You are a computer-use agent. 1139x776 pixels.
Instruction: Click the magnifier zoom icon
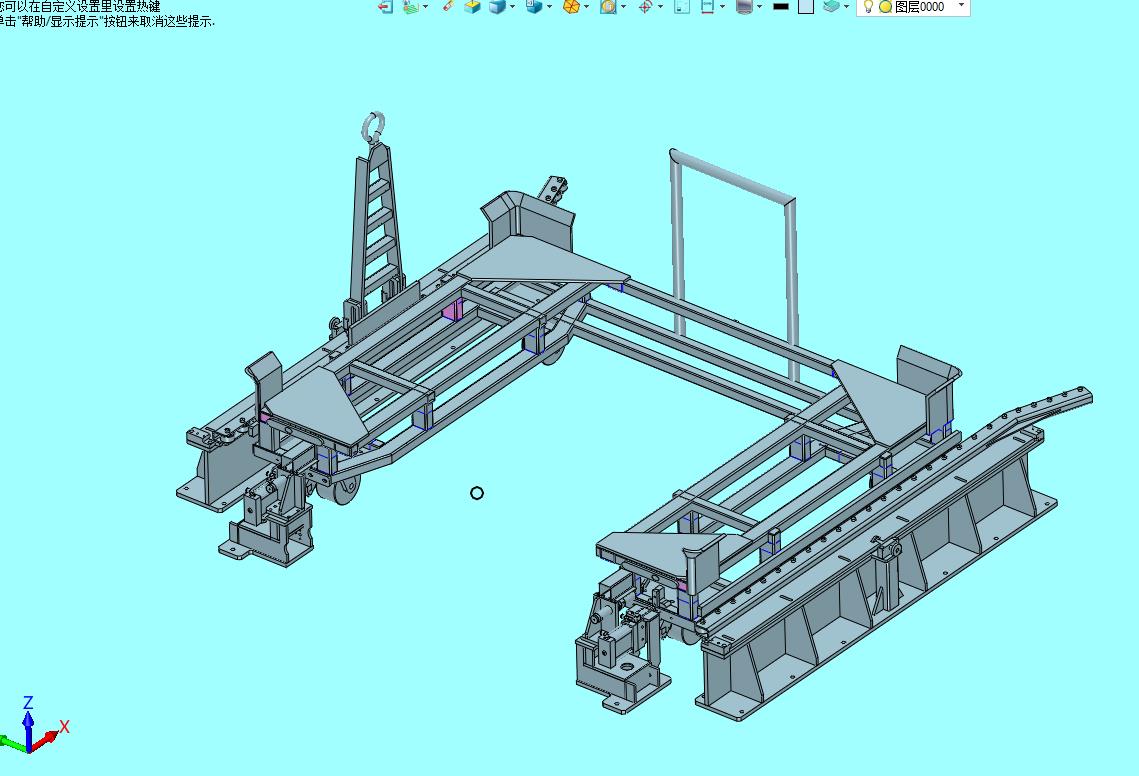[608, 7]
